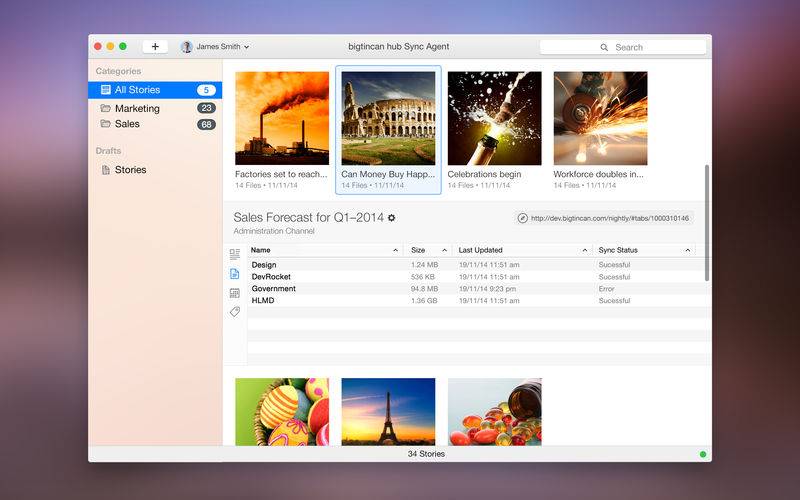
Task: Open the James Smith account dropdown
Action: [215, 46]
